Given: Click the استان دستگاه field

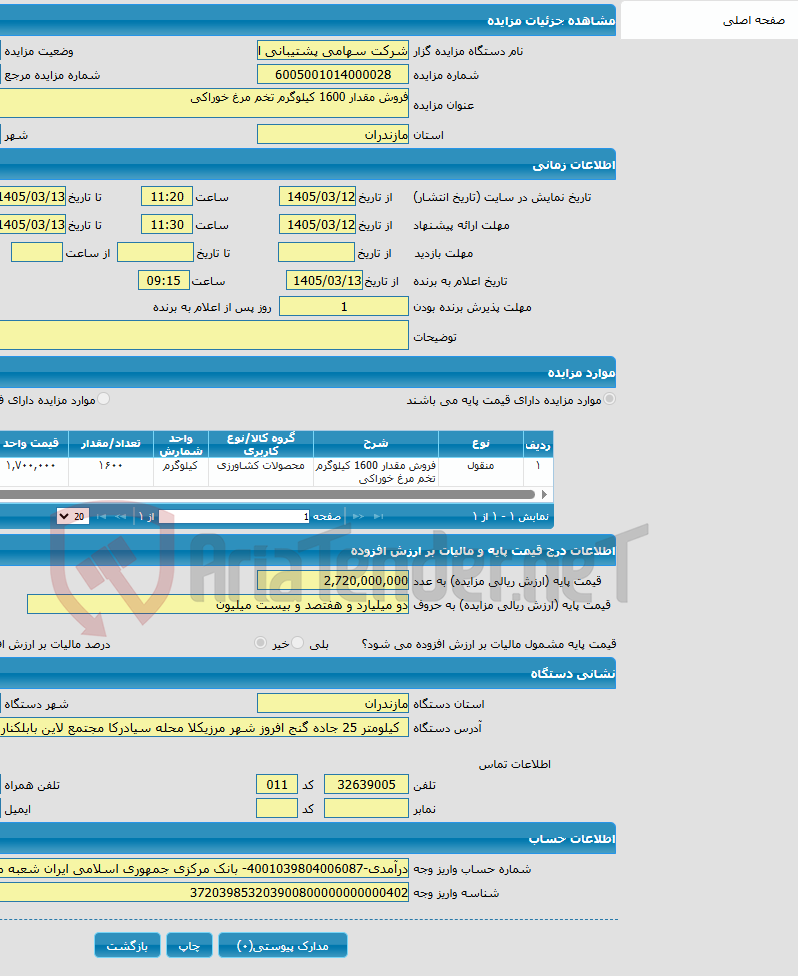Looking at the screenshot, I should 333,703.
